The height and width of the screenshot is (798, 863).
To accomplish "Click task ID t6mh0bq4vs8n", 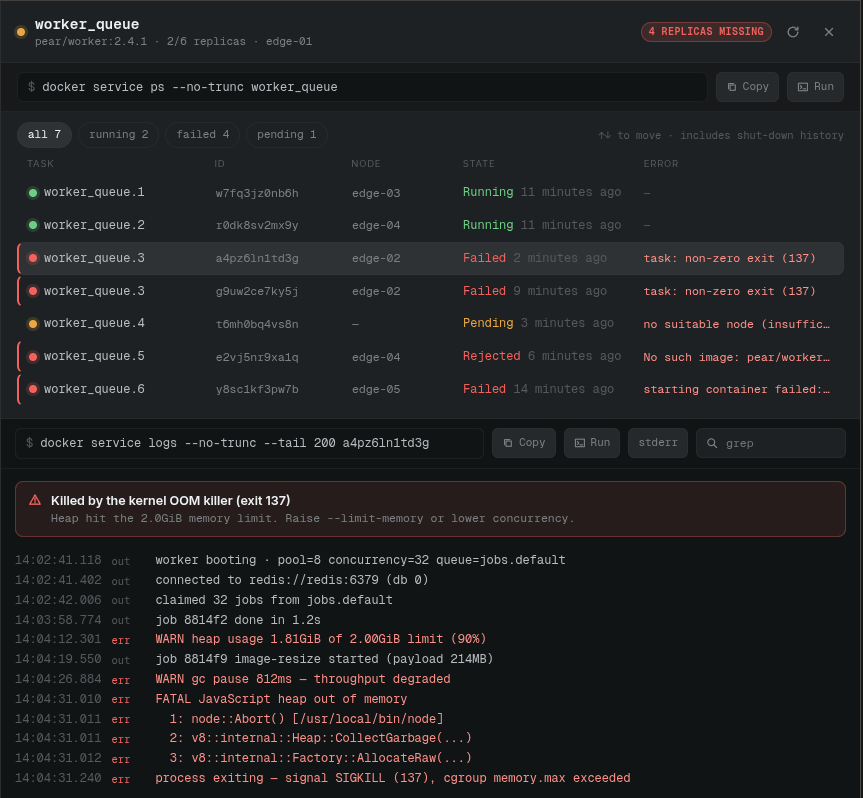I will point(257,324).
